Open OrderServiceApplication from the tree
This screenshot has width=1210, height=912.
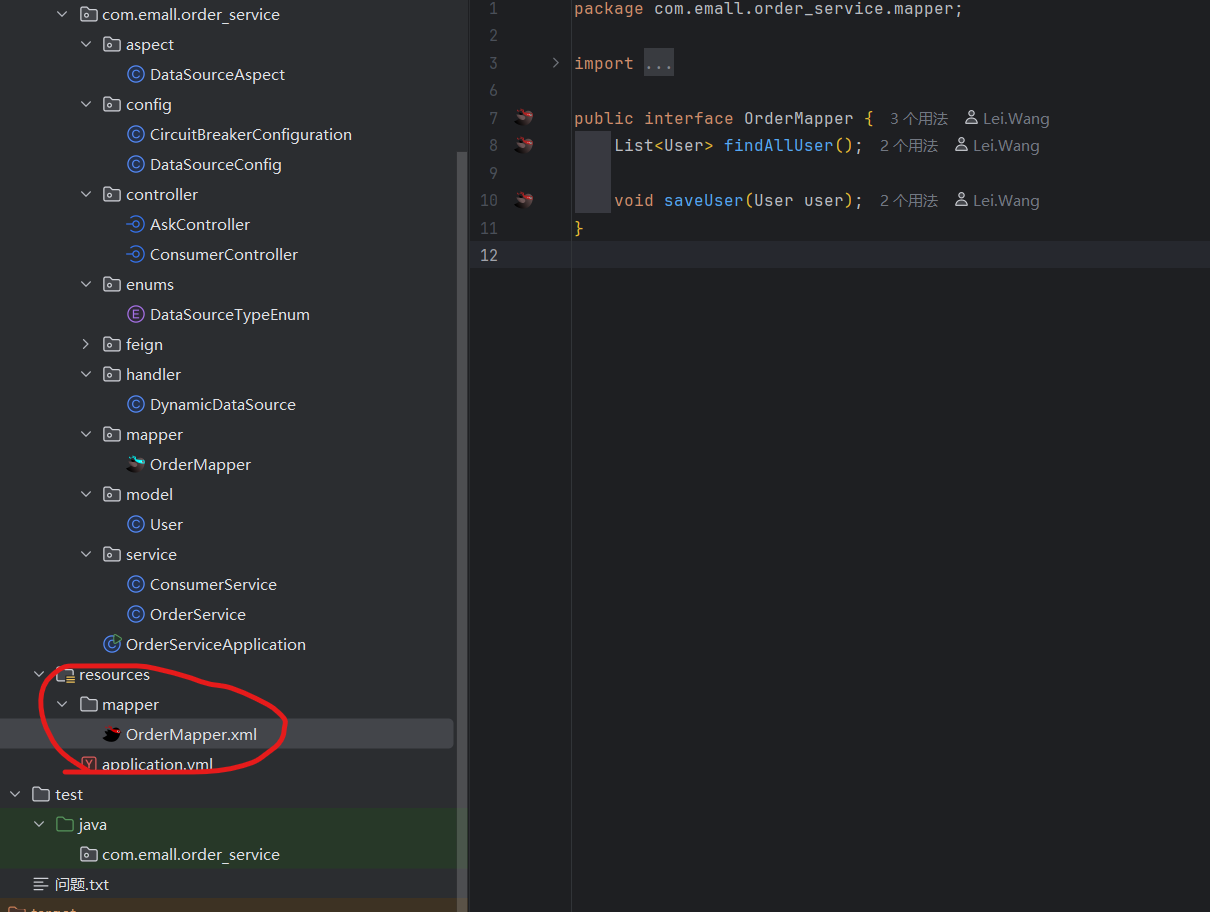(216, 645)
